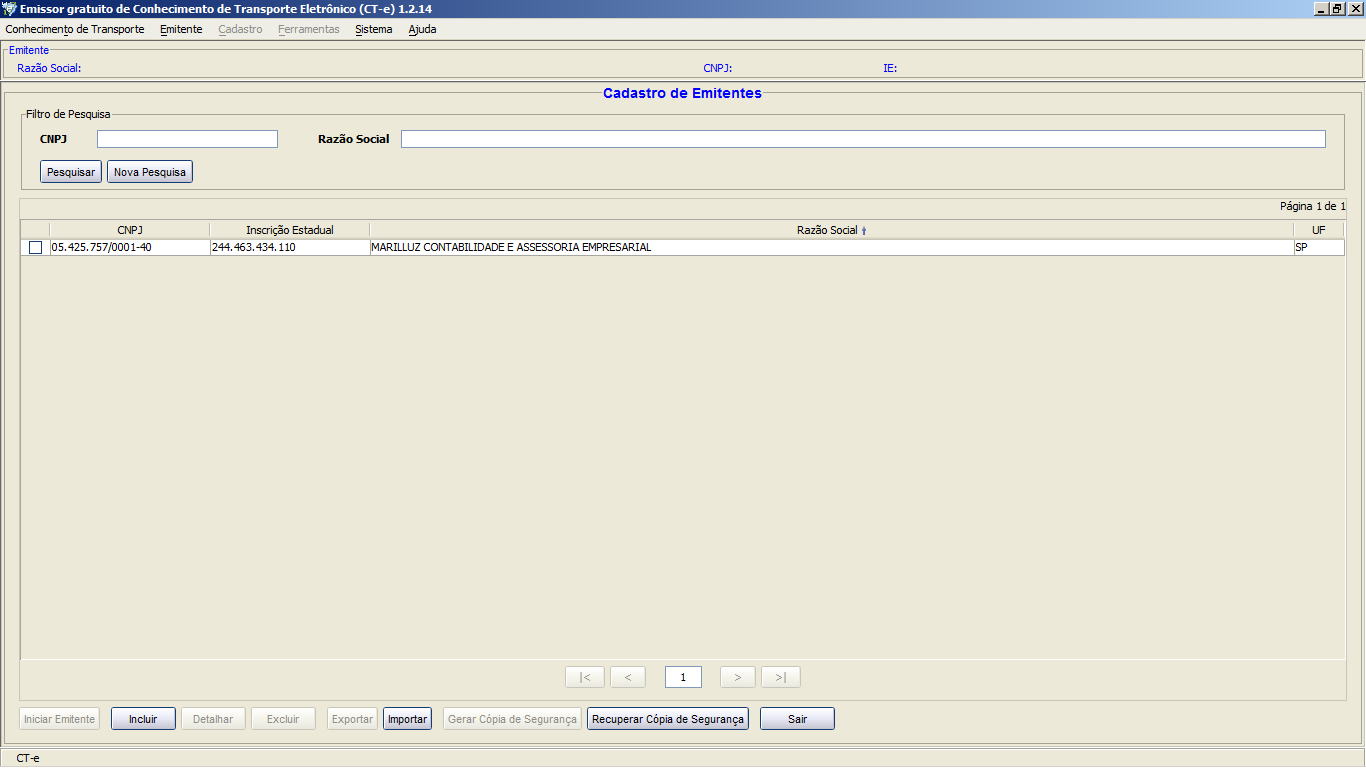Select MARILLUZ CONTABILIDADE E ASSESSORIA EMPRESARIAL
Image resolution: width=1366 pixels, height=768 pixels.
coord(831,247)
